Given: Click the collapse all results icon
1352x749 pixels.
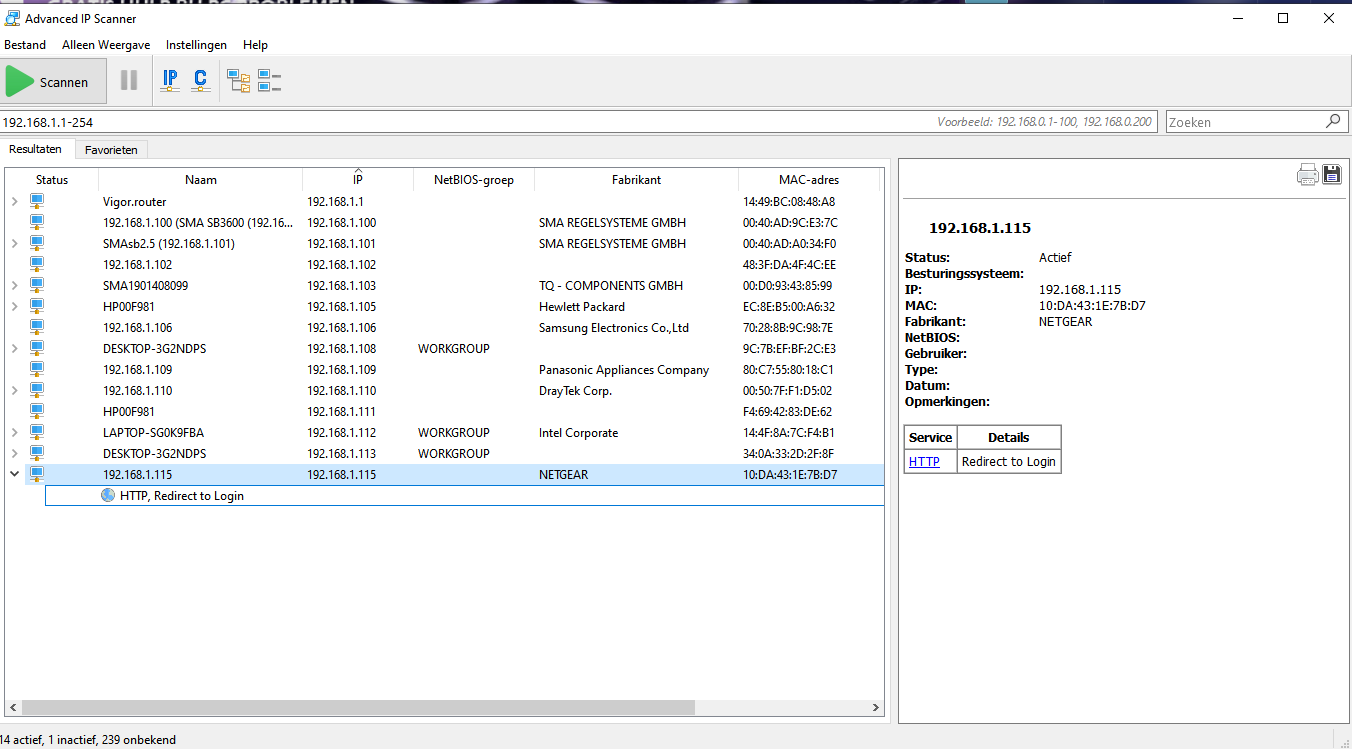Looking at the screenshot, I should pyautogui.click(x=269, y=81).
